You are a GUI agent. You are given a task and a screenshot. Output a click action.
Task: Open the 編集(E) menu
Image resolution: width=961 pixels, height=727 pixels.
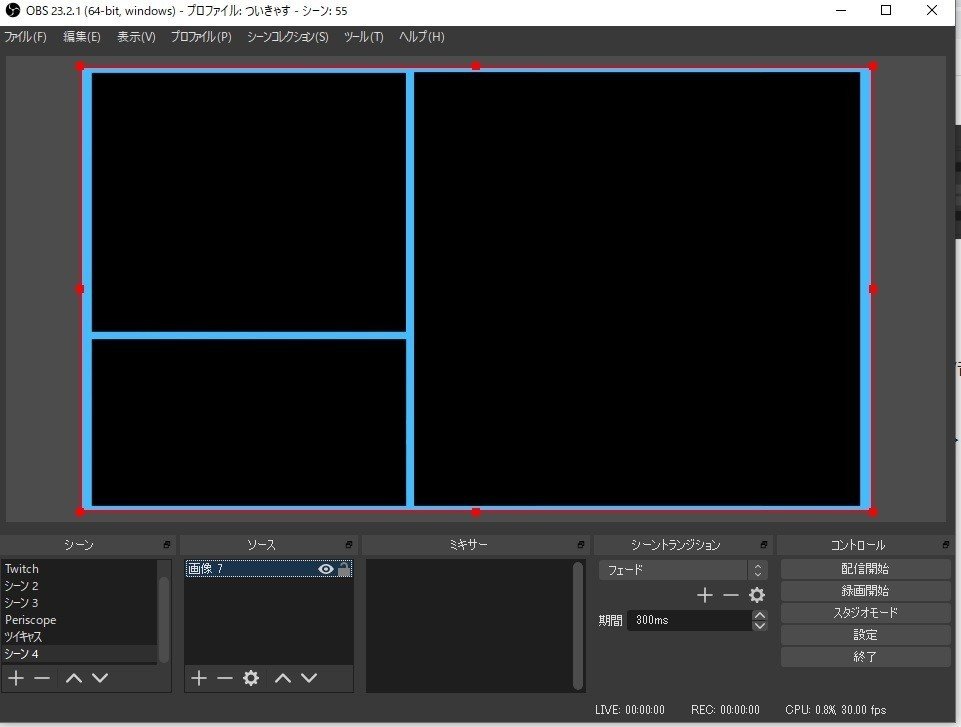point(82,37)
